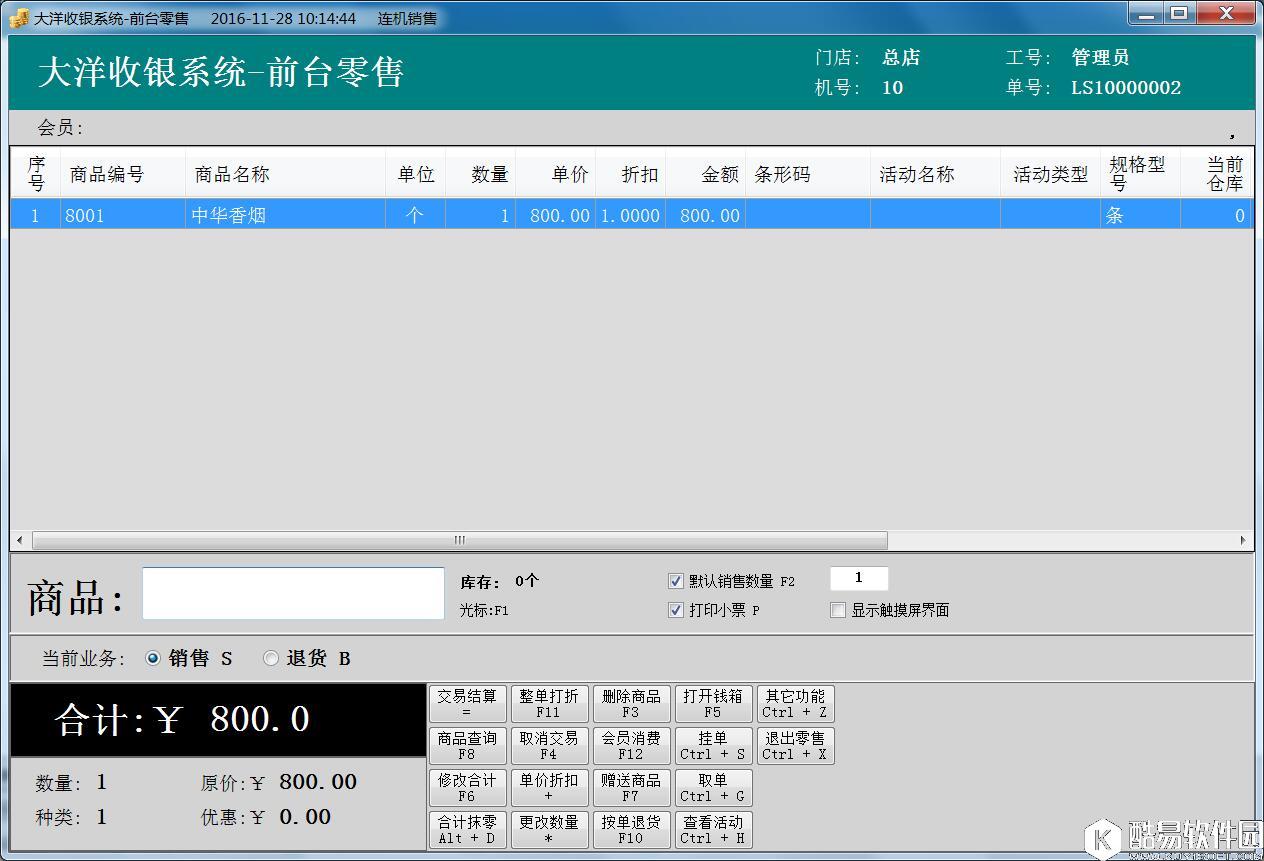Click the default sales quantity field
The width and height of the screenshot is (1264, 861).
pos(858,579)
